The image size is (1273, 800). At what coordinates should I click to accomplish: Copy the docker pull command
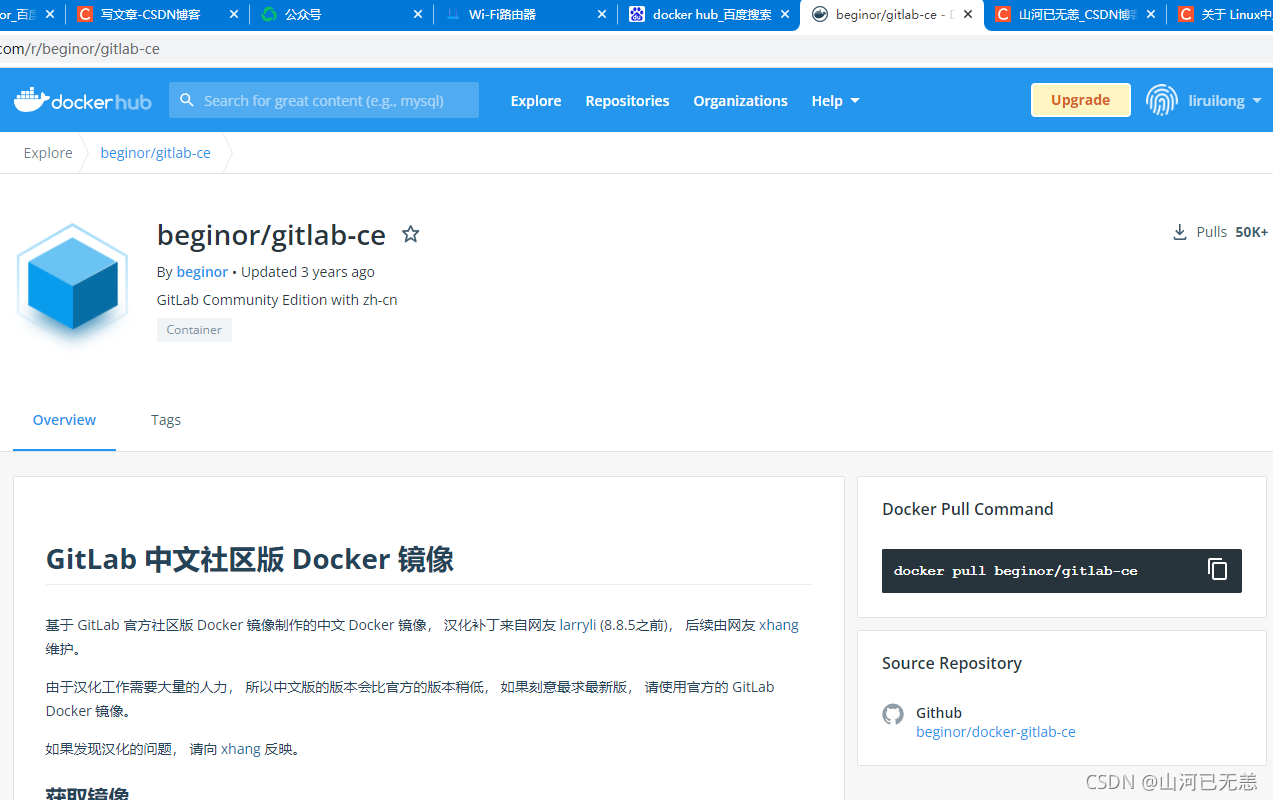[x=1217, y=570]
